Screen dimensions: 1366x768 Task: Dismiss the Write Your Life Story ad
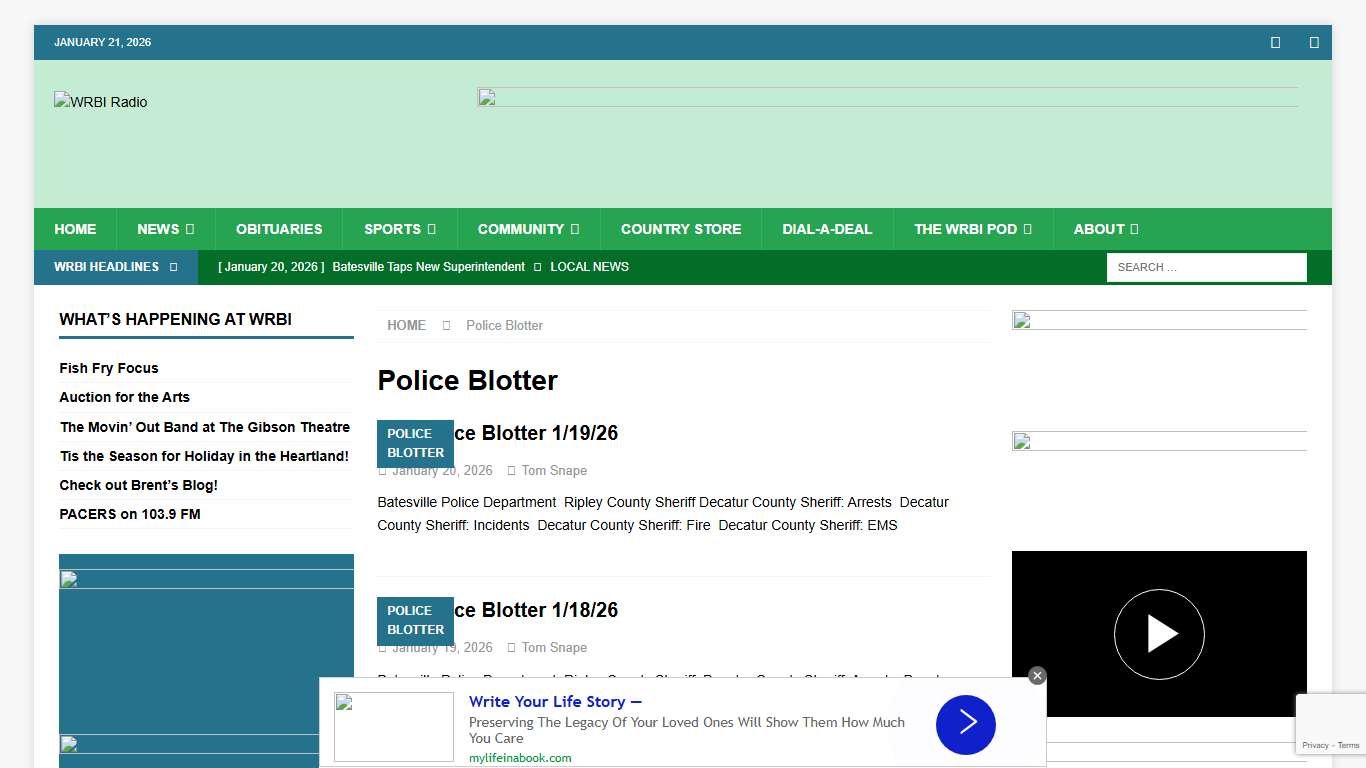pos(1037,675)
